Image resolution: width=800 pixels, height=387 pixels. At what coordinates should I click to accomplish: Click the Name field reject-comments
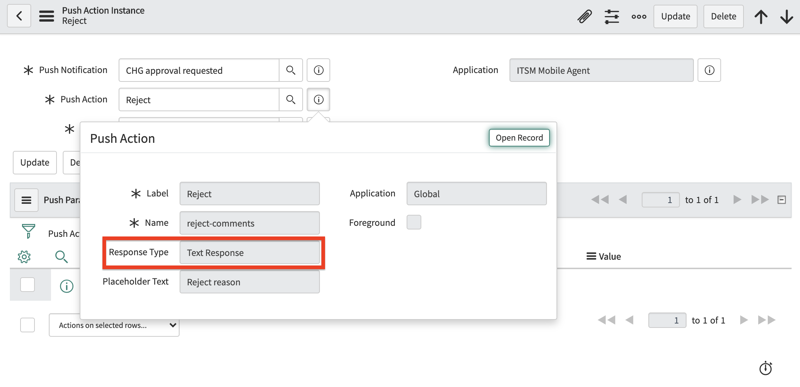click(249, 223)
